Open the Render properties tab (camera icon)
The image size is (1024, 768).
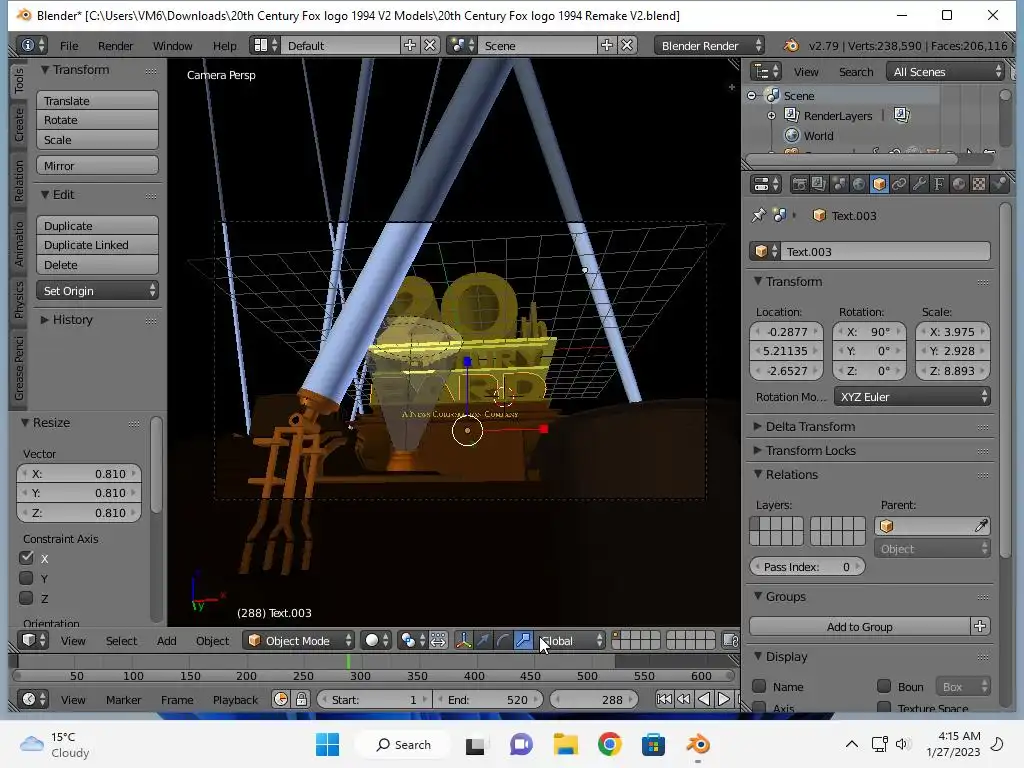click(x=799, y=184)
